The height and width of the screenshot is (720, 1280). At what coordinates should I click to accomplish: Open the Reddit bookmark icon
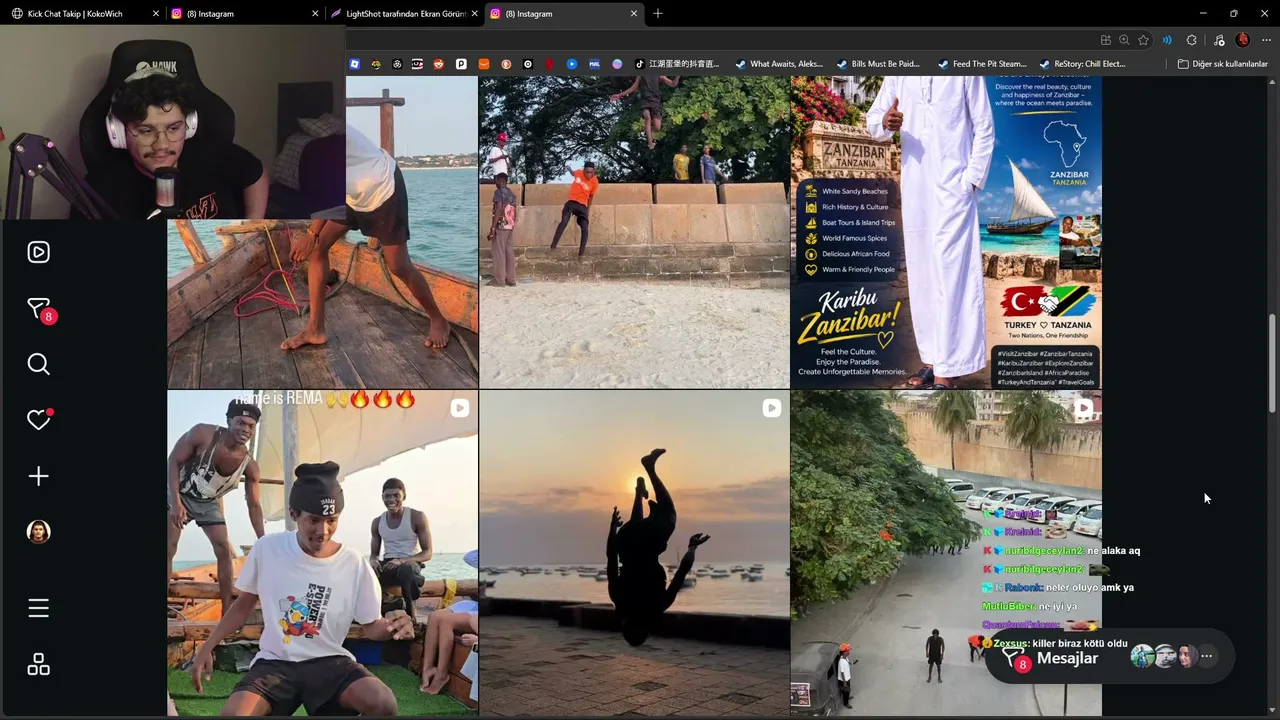439,64
